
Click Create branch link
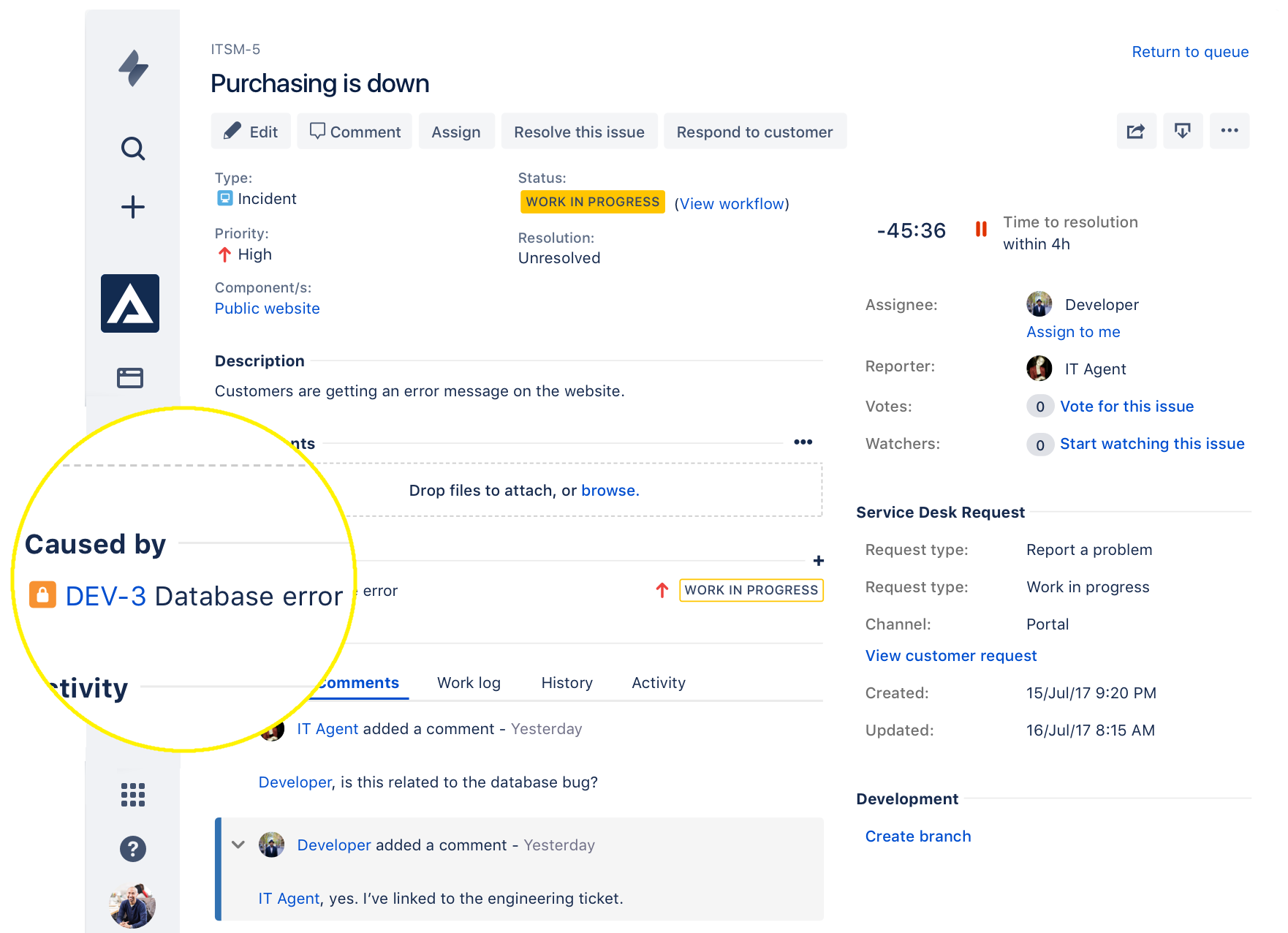(918, 836)
